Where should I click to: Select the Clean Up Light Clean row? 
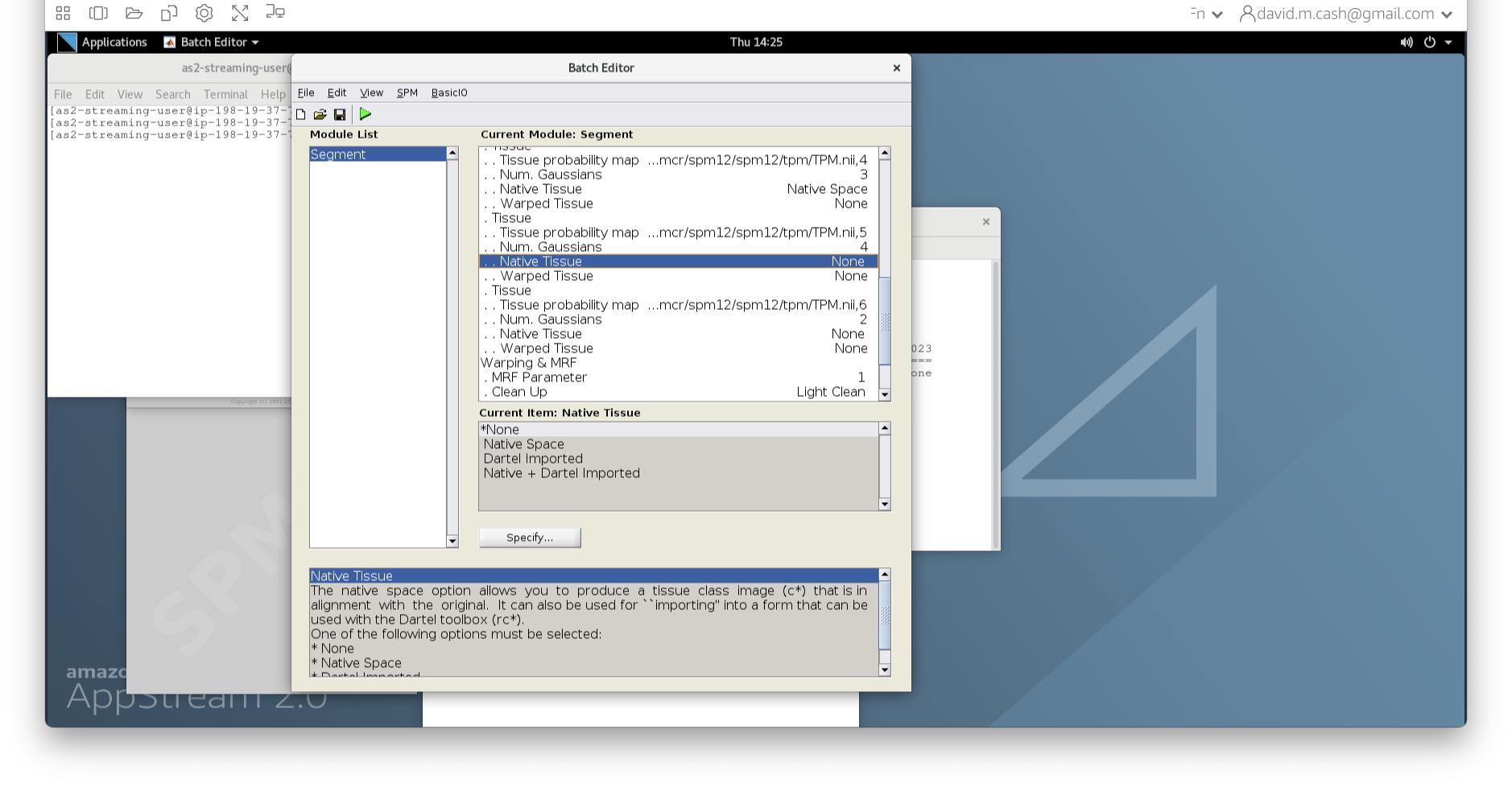679,392
